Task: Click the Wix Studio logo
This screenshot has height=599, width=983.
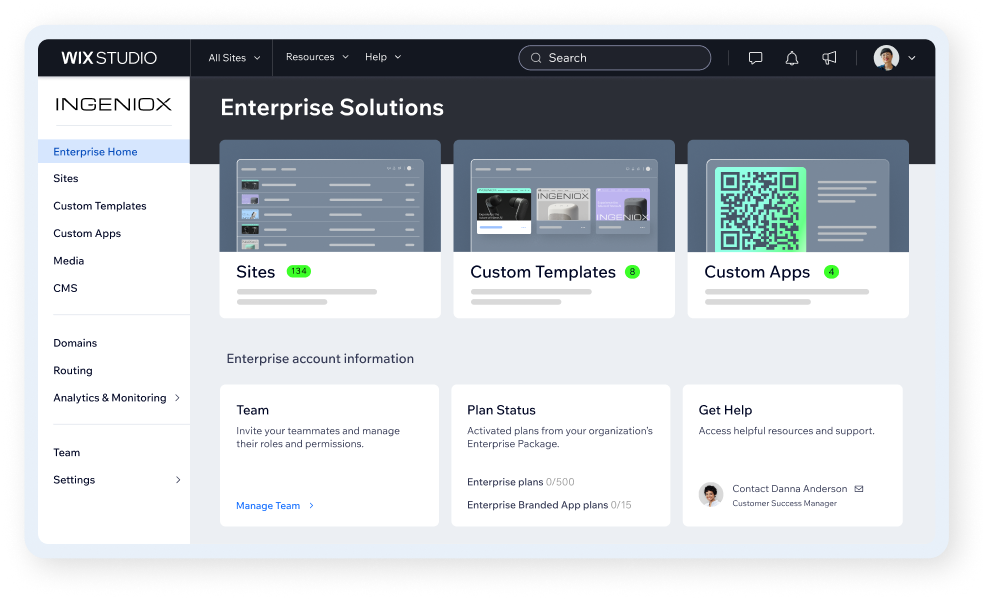Action: pyautogui.click(x=108, y=58)
